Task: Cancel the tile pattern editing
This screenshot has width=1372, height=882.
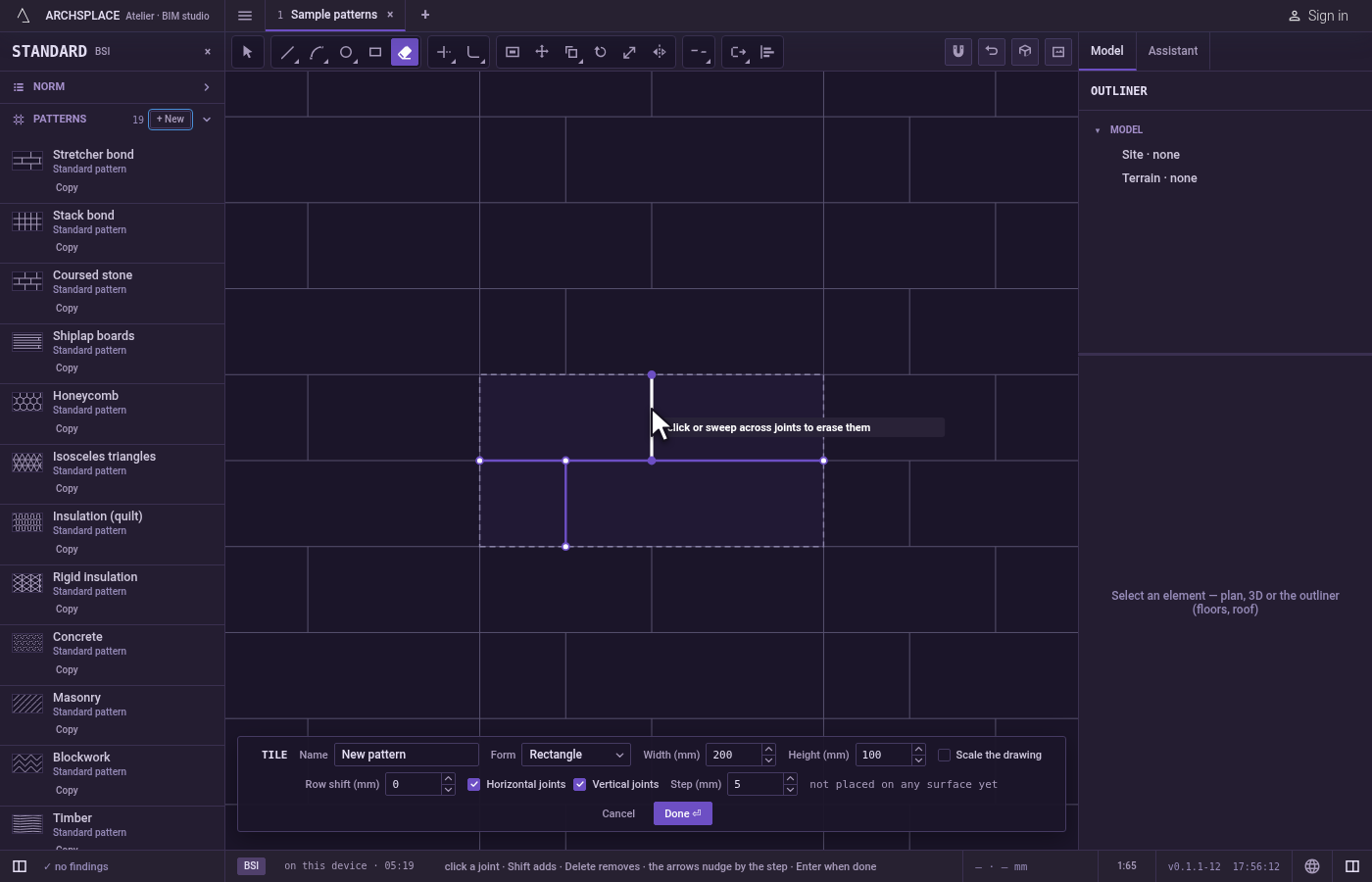Action: click(x=618, y=813)
